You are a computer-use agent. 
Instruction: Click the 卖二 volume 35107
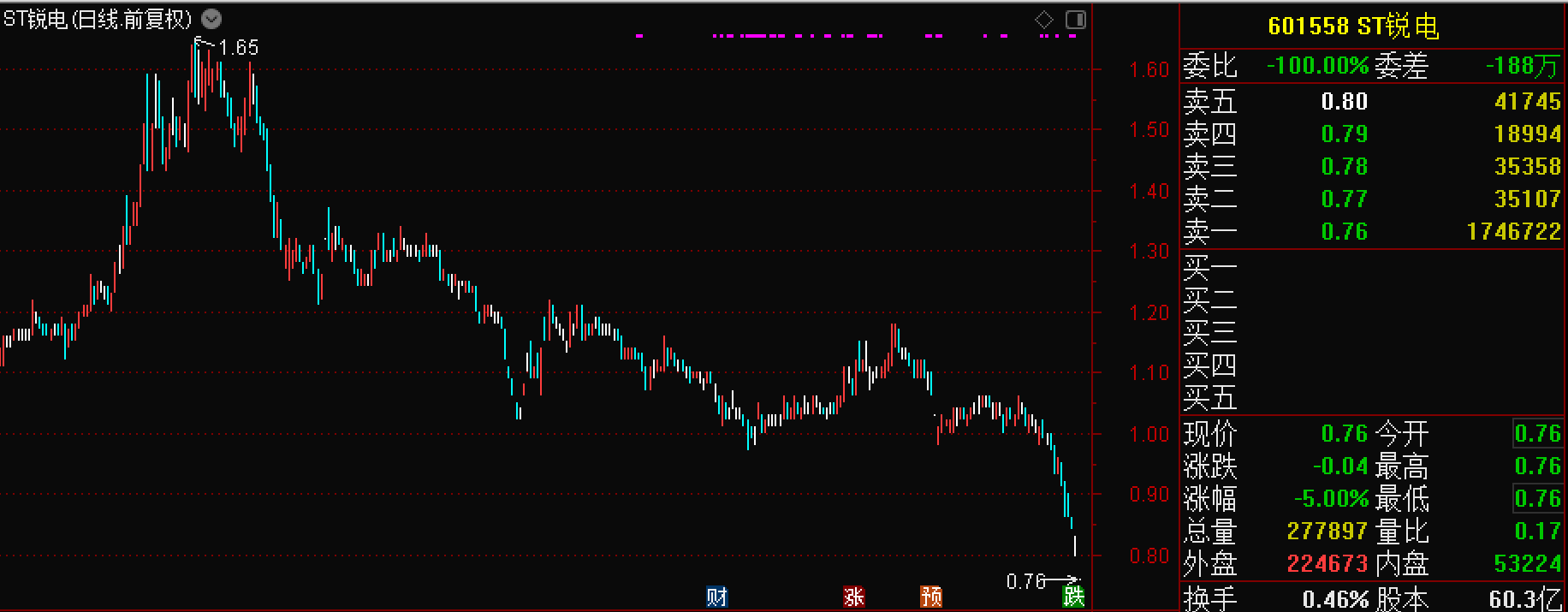point(1527,199)
